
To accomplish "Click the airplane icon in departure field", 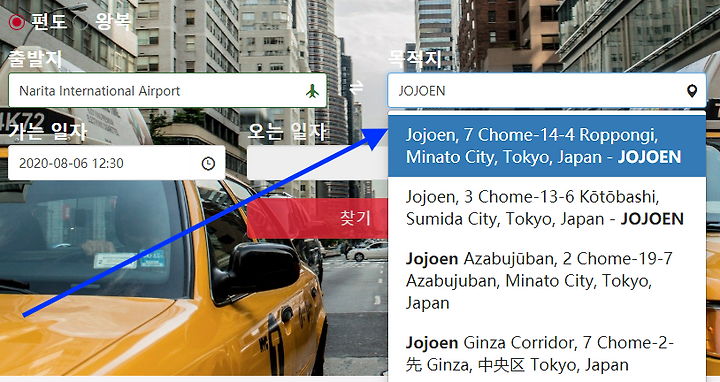I will point(312,91).
